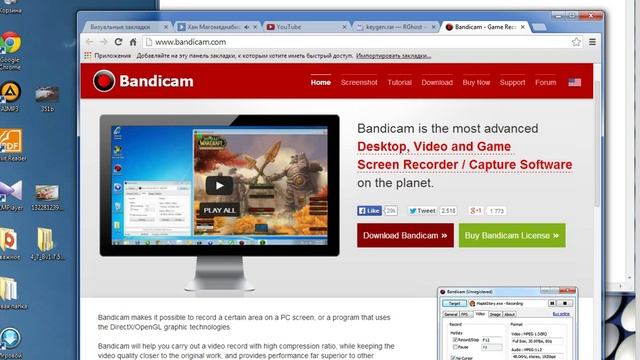Click 'Screen Recorder / Capture Software' headline link
The height and width of the screenshot is (360, 640).
pyautogui.click(x=464, y=165)
